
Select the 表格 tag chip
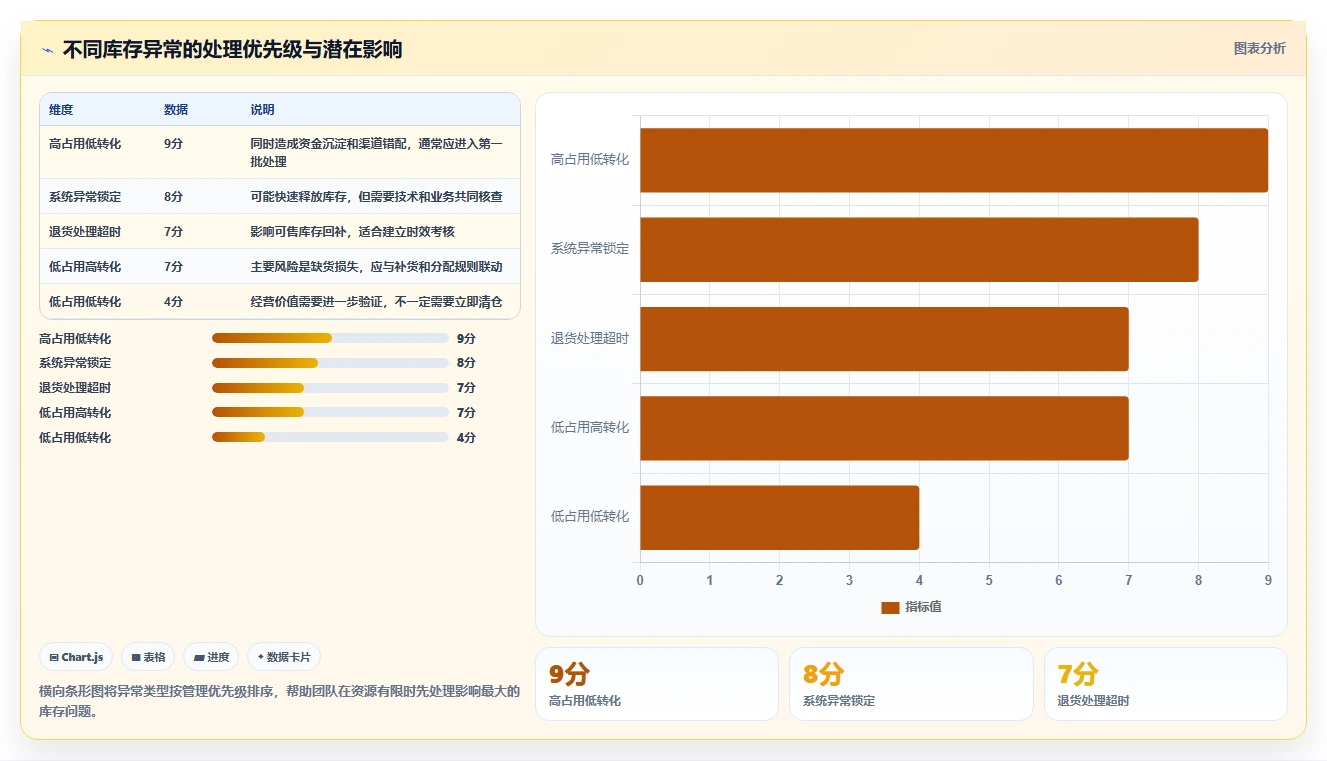pyautogui.click(x=148, y=657)
